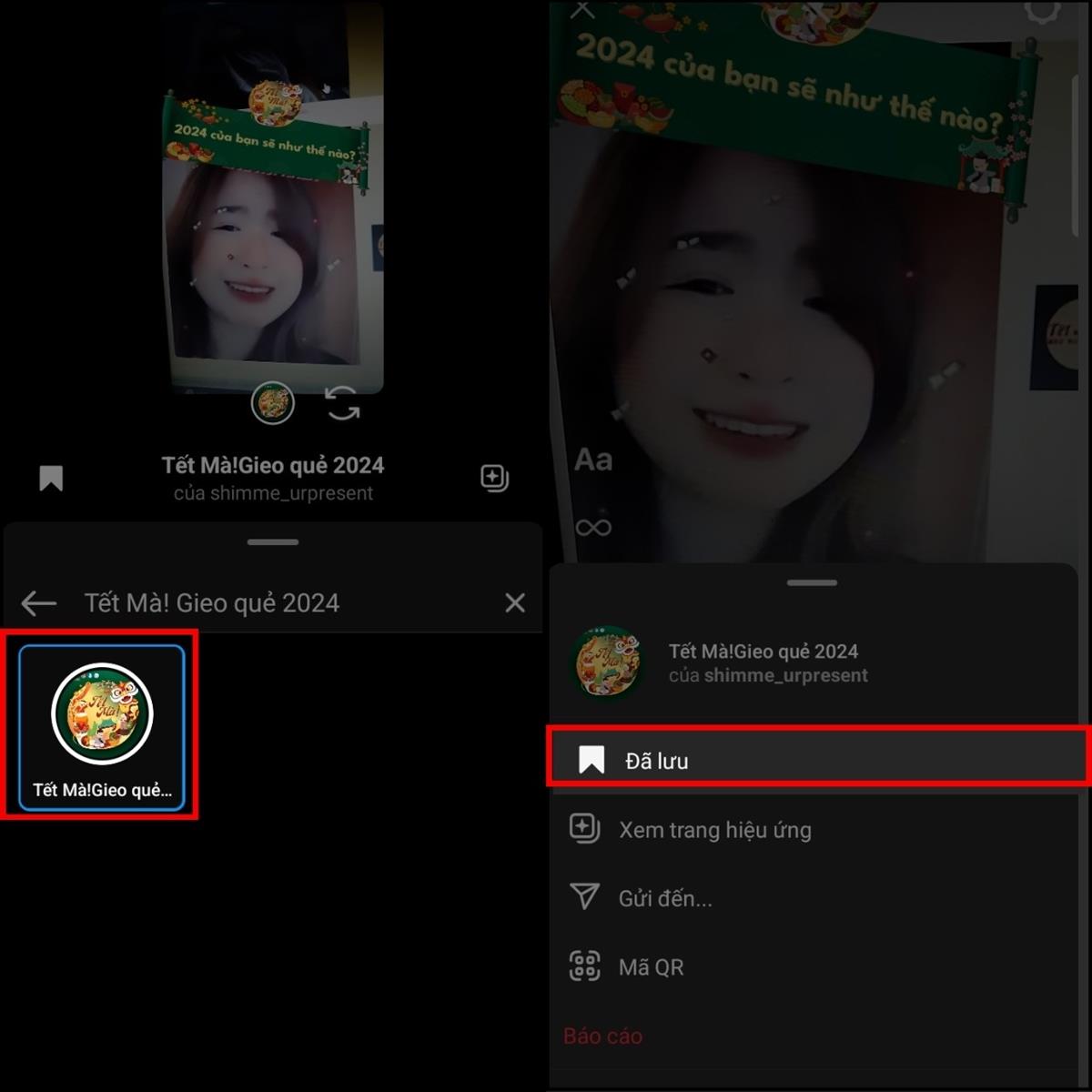Click the search field containing Tết Mà! Gieo quẻ 2024

(x=273, y=602)
